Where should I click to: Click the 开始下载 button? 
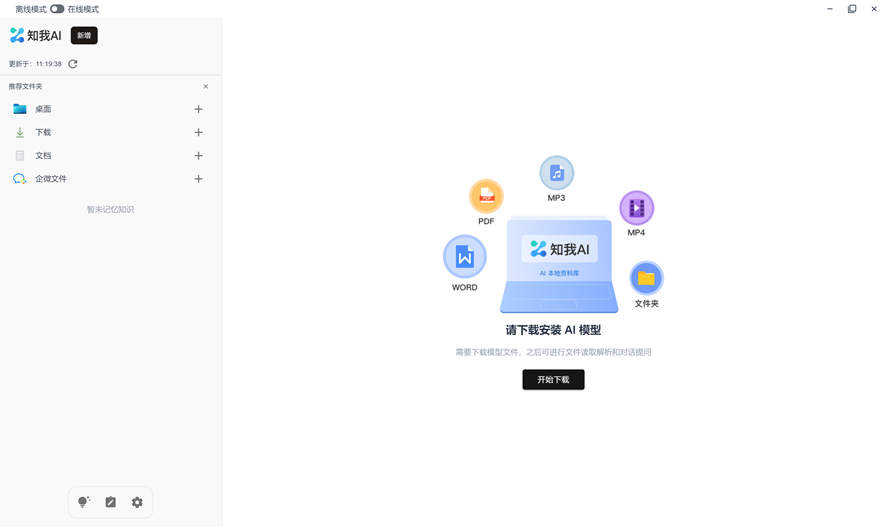(x=553, y=379)
